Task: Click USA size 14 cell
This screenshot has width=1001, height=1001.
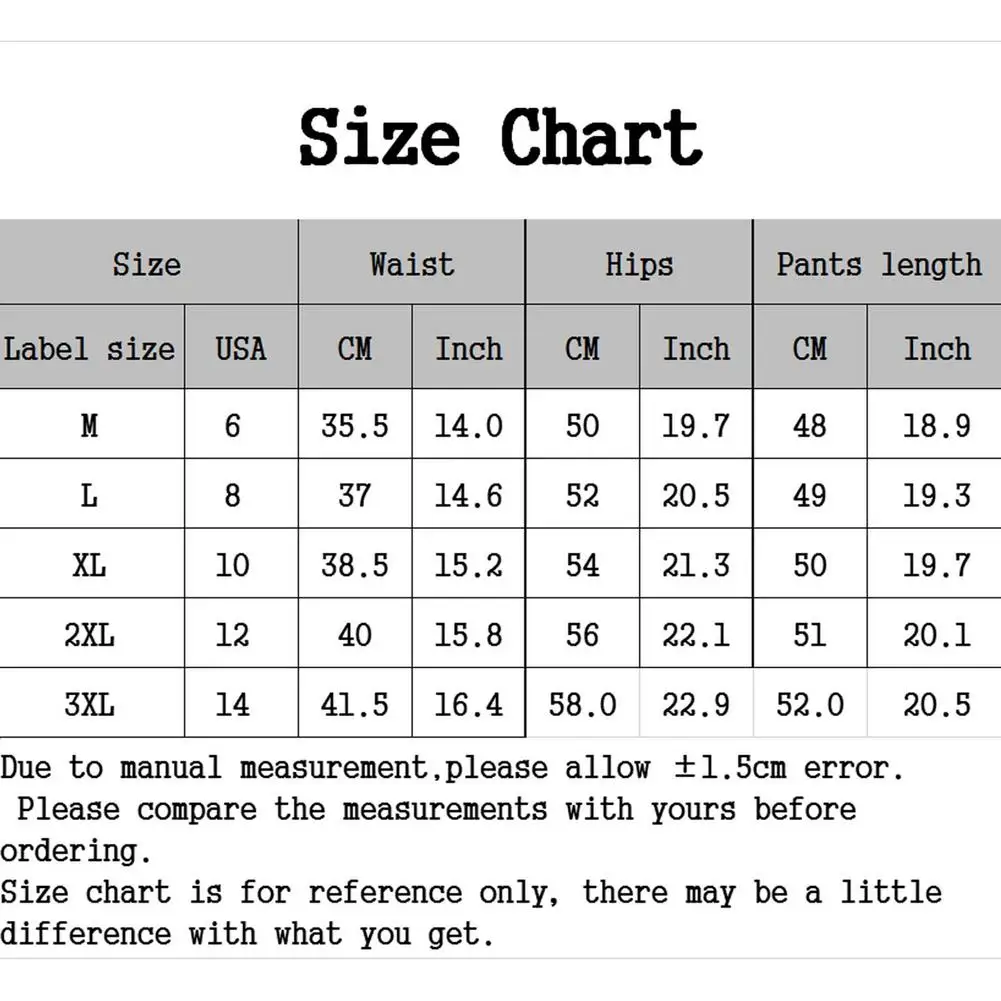Action: click(232, 704)
